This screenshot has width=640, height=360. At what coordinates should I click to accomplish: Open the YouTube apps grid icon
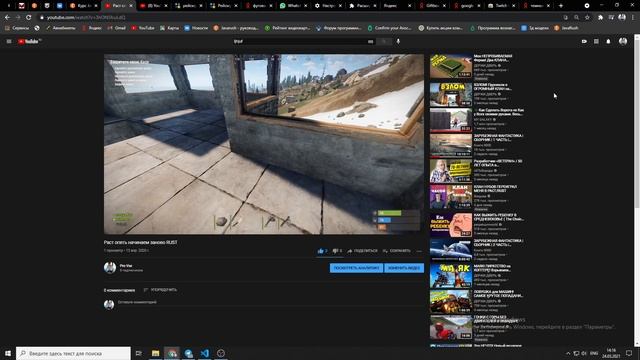(596, 41)
